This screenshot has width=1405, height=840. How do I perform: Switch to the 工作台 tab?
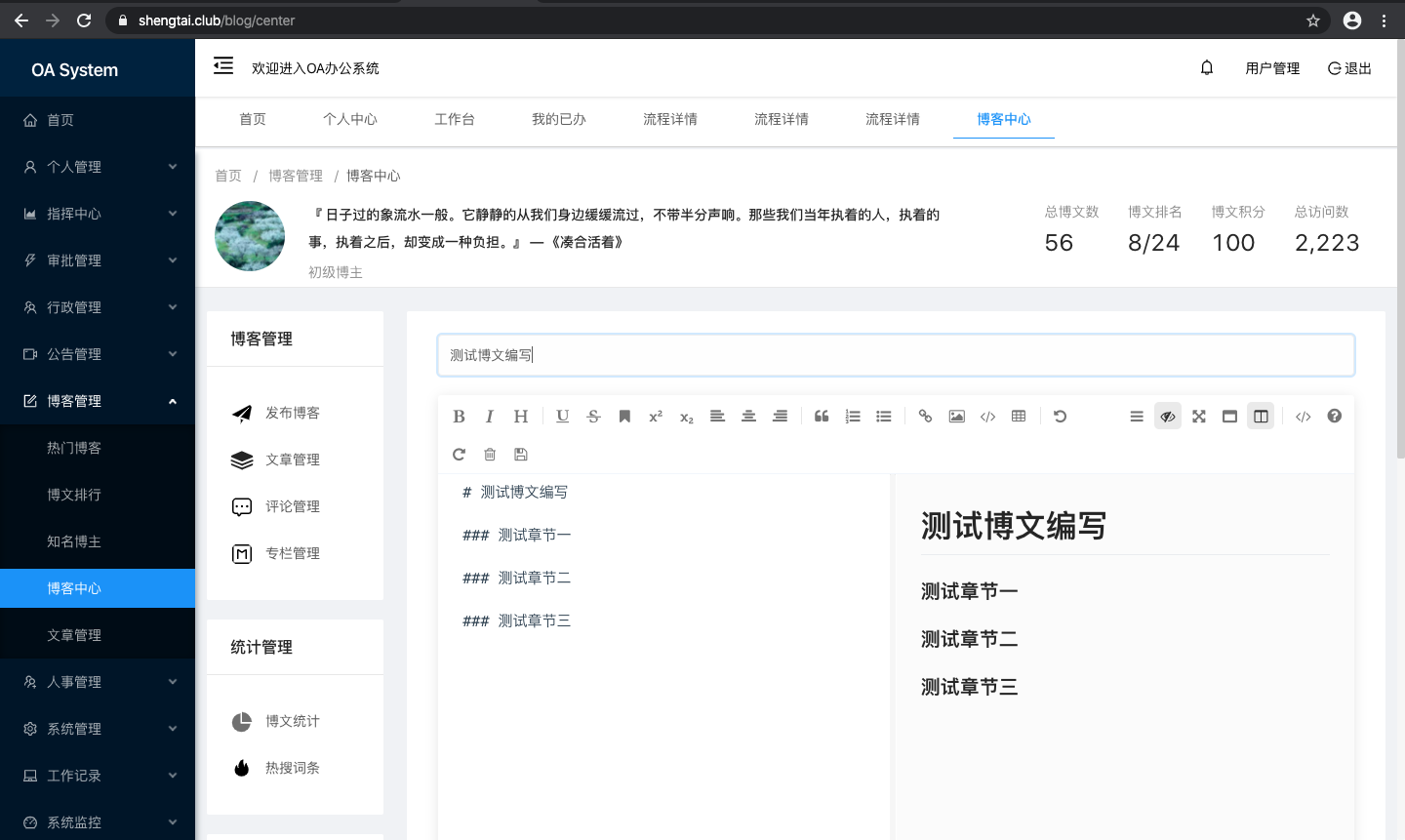(455, 119)
